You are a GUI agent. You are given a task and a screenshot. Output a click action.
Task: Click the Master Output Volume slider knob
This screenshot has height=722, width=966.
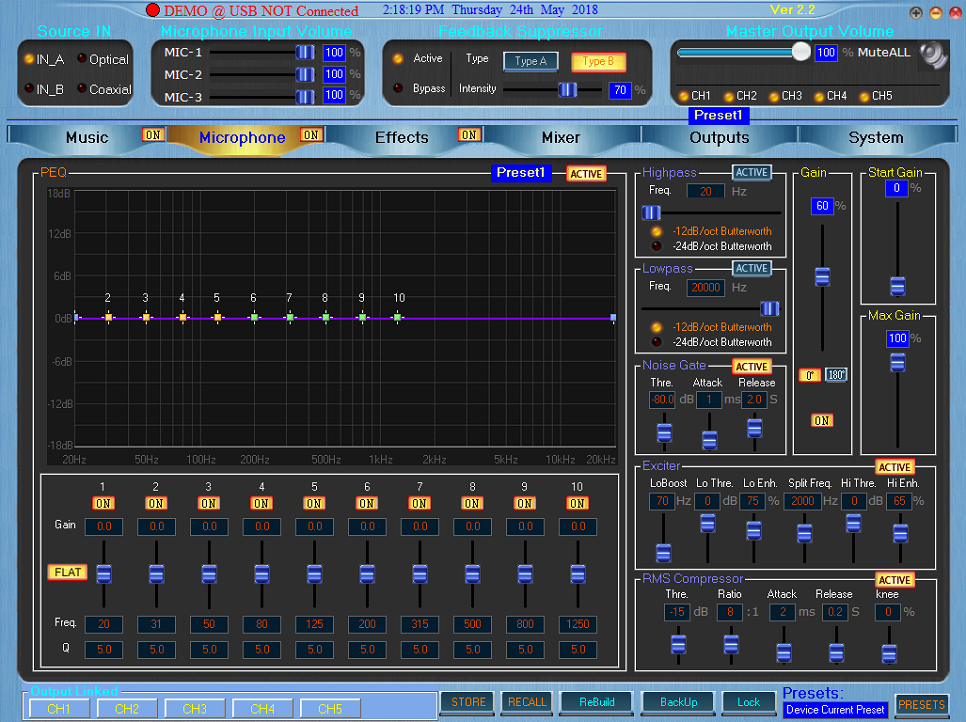pos(801,52)
